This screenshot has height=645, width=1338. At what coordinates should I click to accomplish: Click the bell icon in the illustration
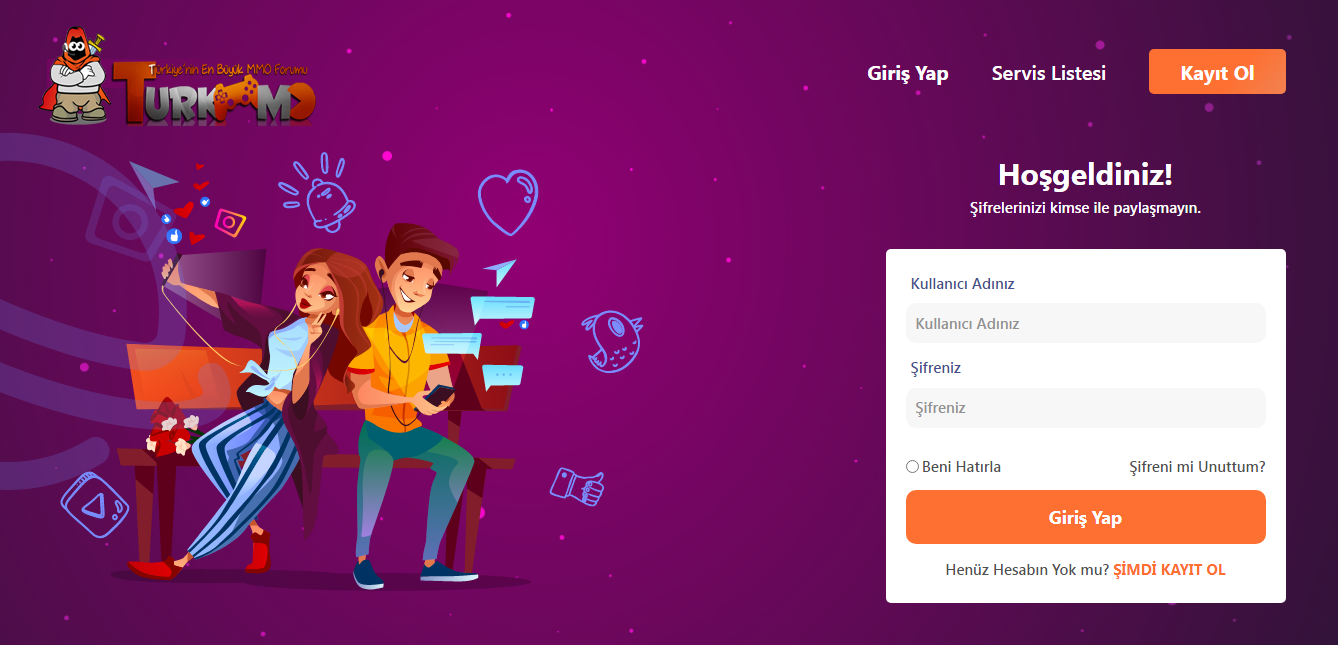[318, 193]
